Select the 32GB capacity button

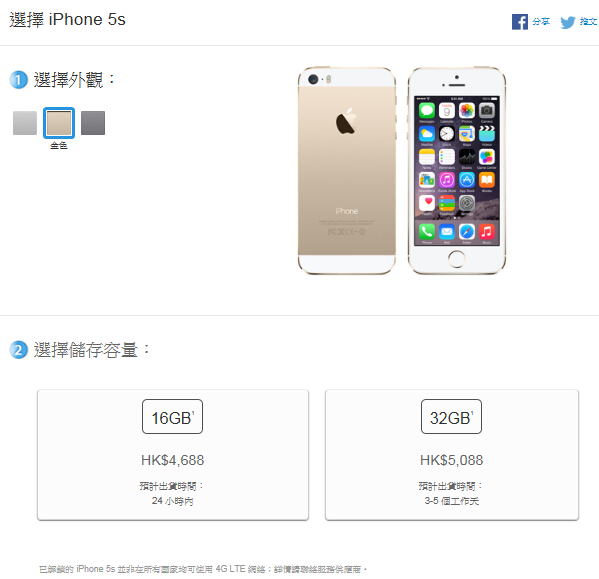[x=451, y=417]
